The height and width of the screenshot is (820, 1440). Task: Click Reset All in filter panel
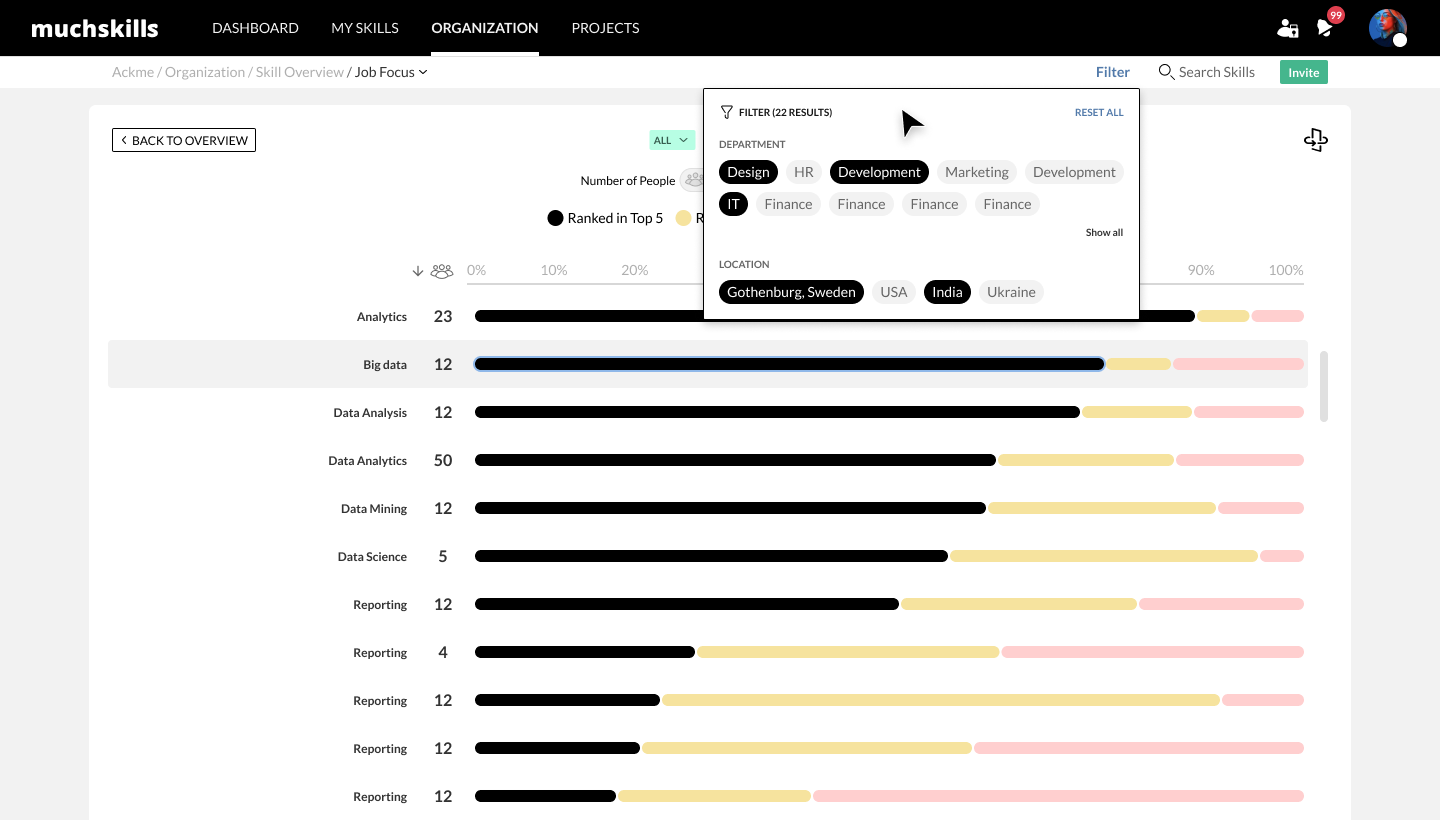(1099, 112)
